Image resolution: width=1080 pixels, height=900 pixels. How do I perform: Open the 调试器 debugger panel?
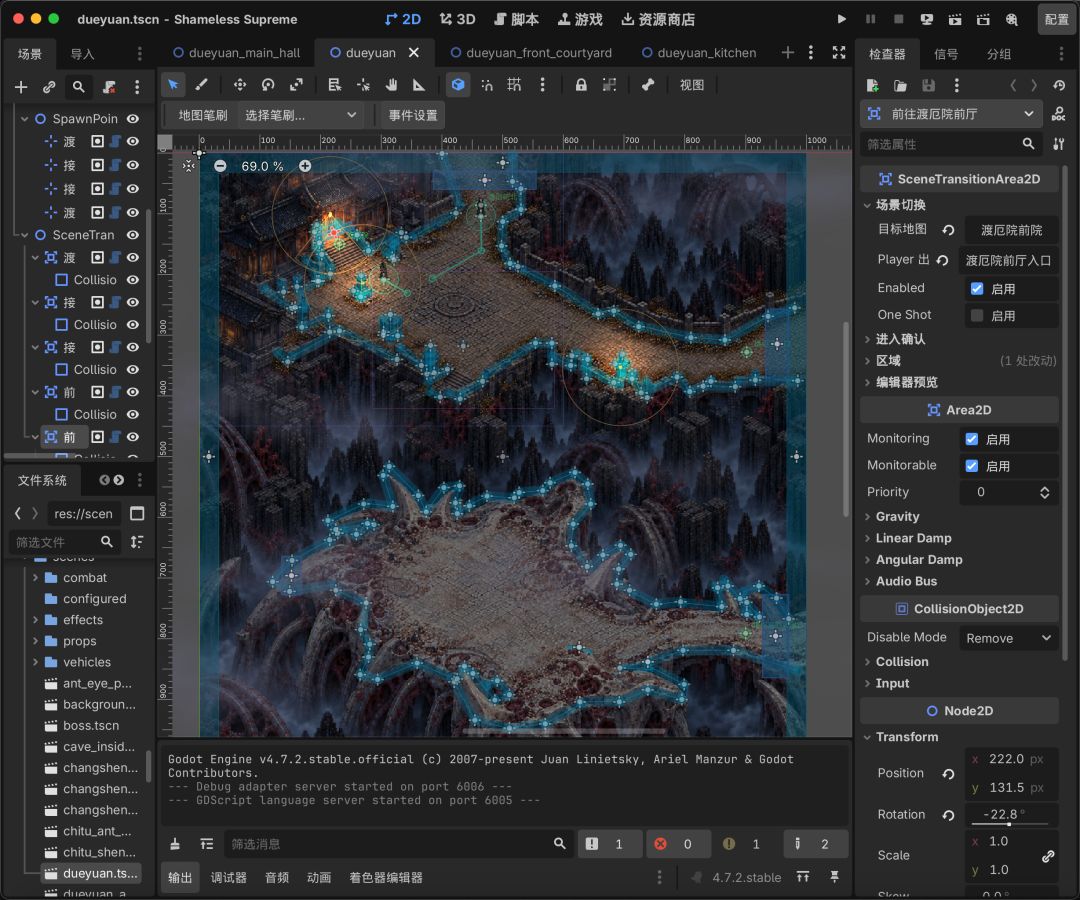pyautogui.click(x=229, y=877)
